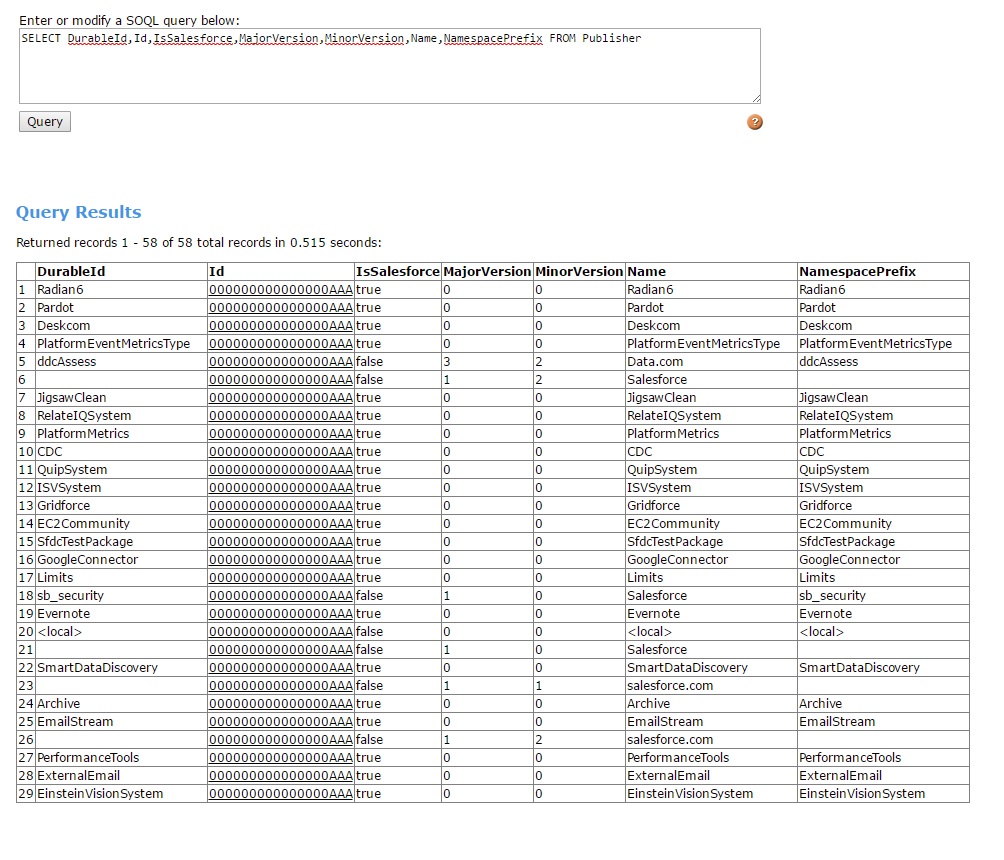Click PlatformMetrics in the NamespacePrefix column
1004x860 pixels.
845,434
